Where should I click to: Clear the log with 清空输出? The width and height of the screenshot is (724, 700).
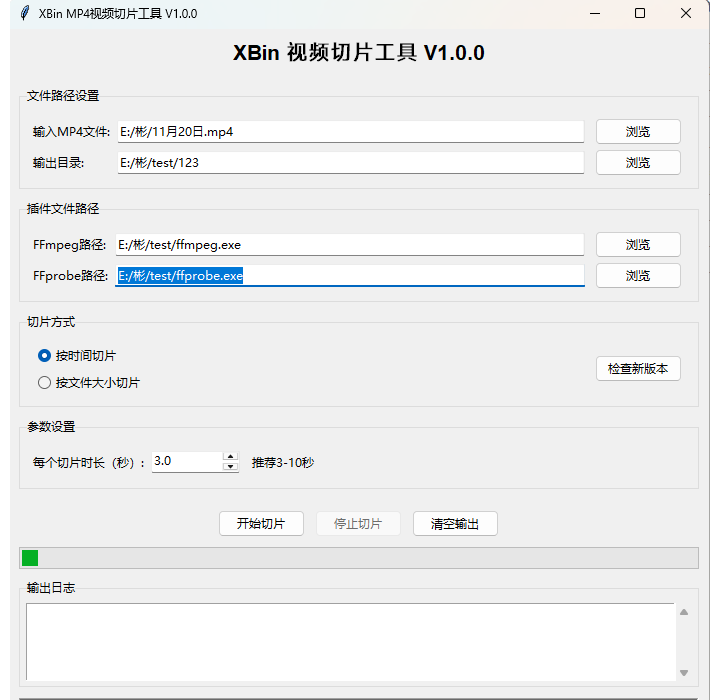[x=455, y=524]
